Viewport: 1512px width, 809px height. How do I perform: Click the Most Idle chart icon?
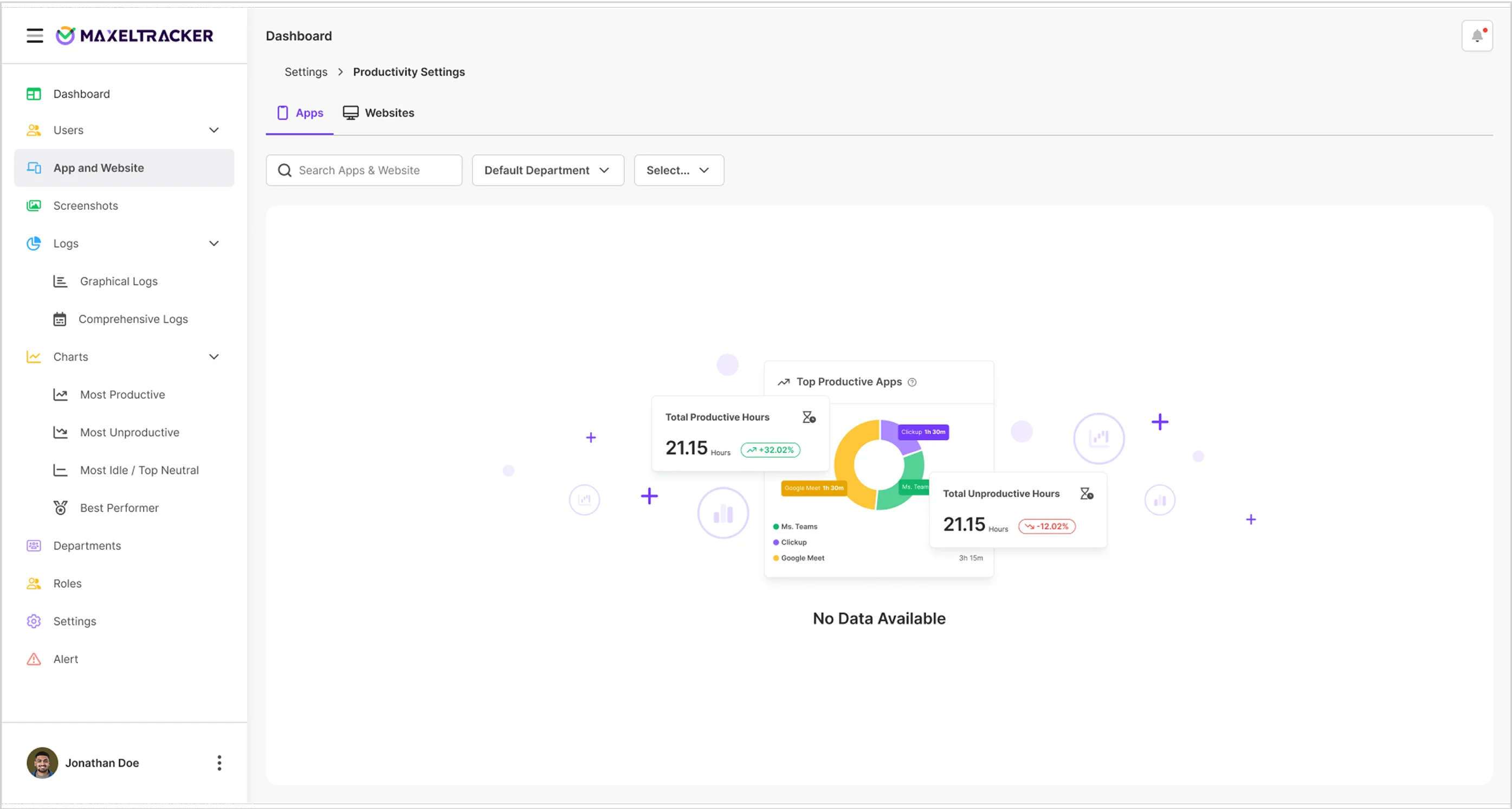tap(60, 470)
